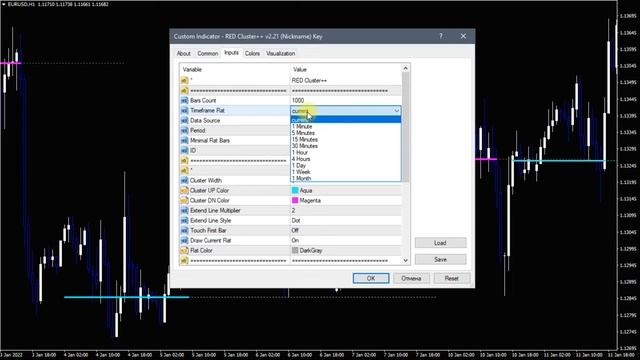Click the Extend Line Multiplier row icon
Viewport: 640px width, 360px height.
click(x=184, y=211)
